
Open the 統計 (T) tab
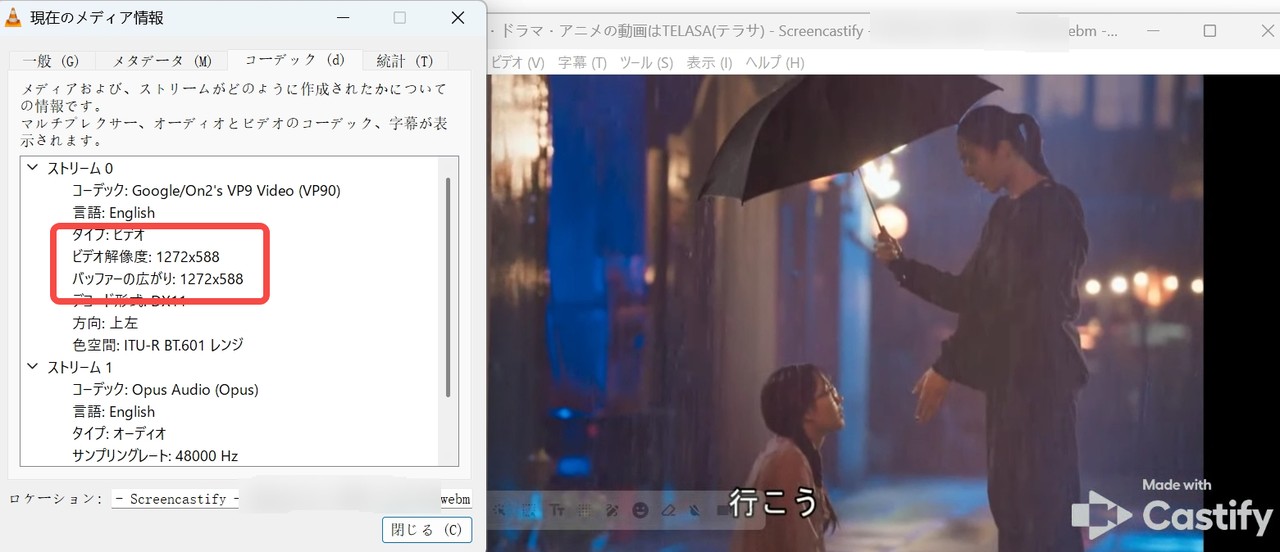pyautogui.click(x=405, y=61)
